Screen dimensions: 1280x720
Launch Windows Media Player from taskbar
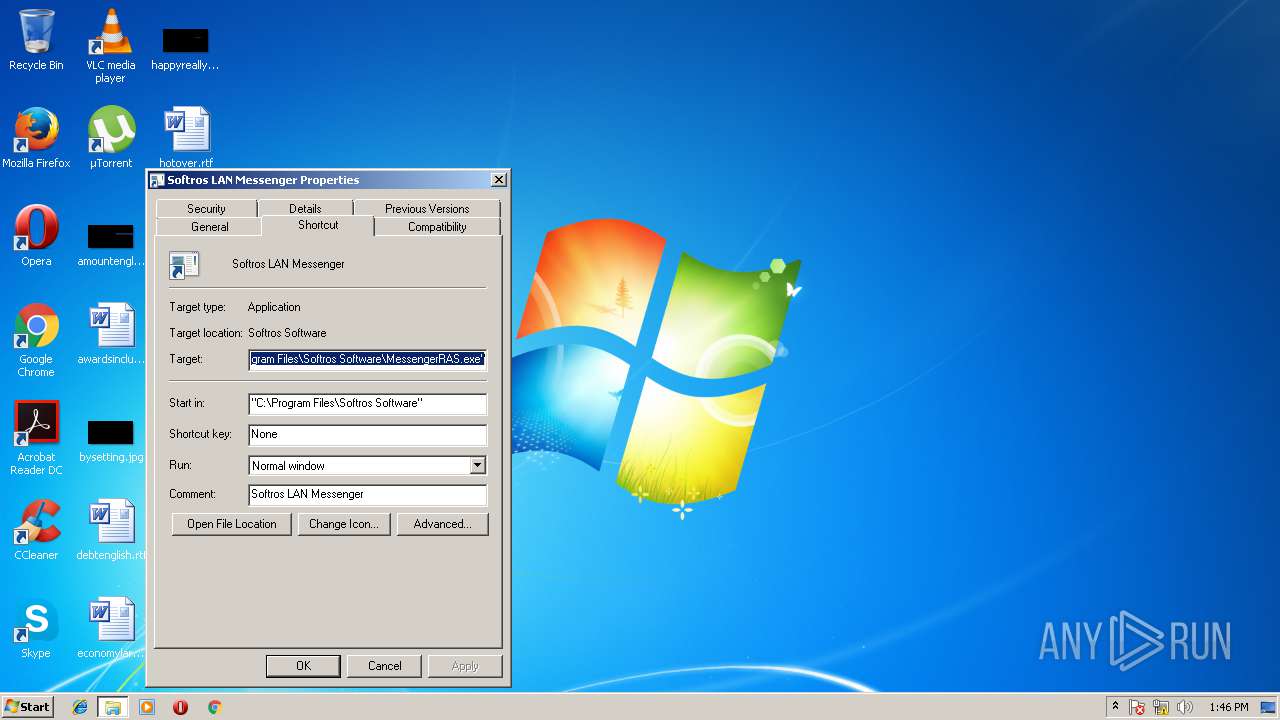[147, 707]
